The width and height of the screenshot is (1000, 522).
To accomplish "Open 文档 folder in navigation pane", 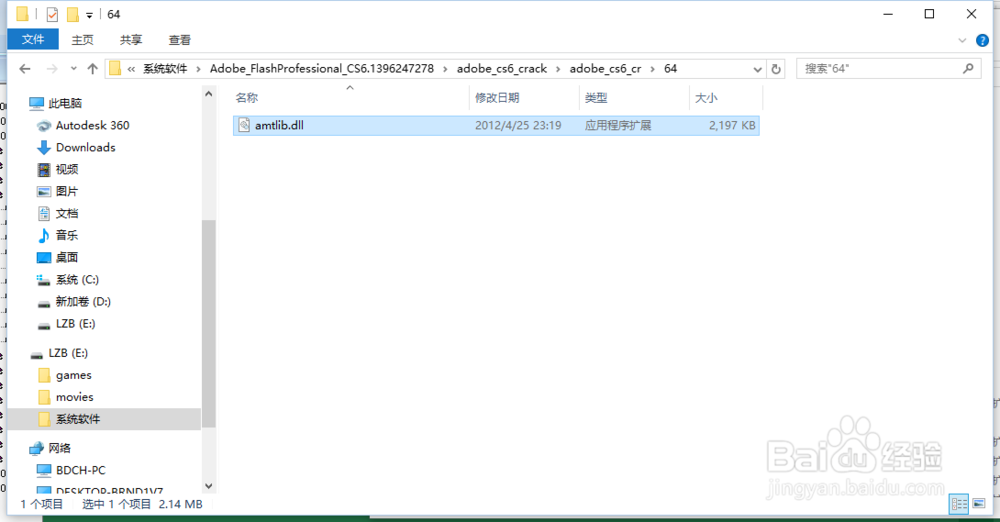I will click(x=67, y=213).
